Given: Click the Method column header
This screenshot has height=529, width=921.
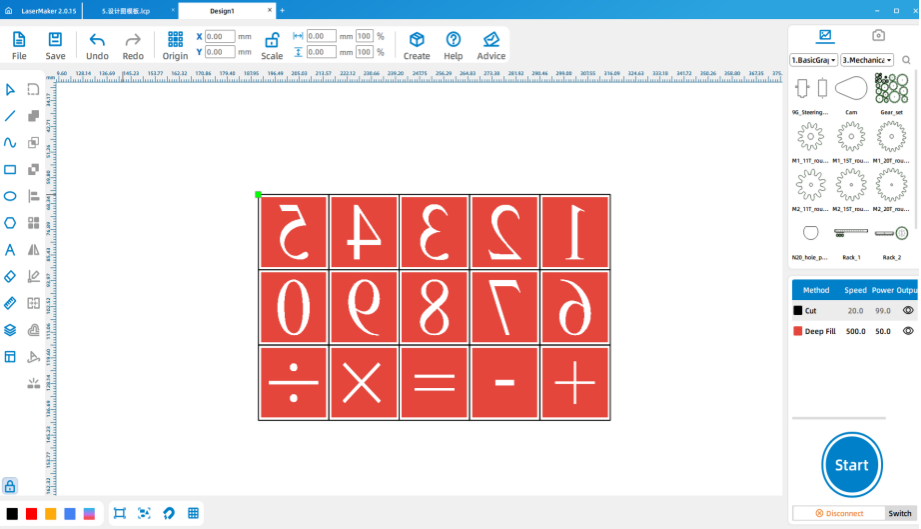Looking at the screenshot, I should point(816,290).
